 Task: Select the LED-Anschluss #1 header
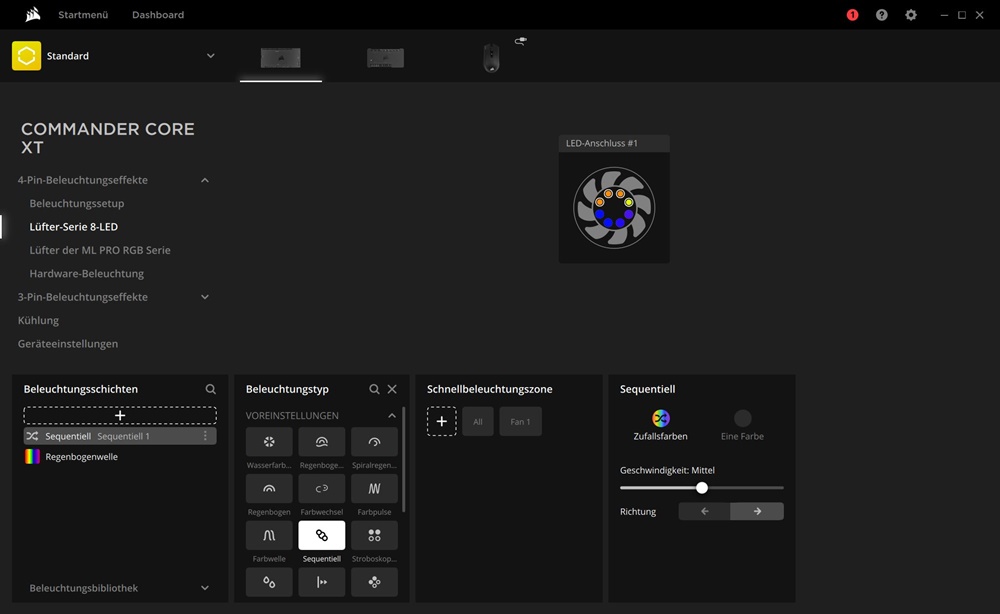point(614,143)
